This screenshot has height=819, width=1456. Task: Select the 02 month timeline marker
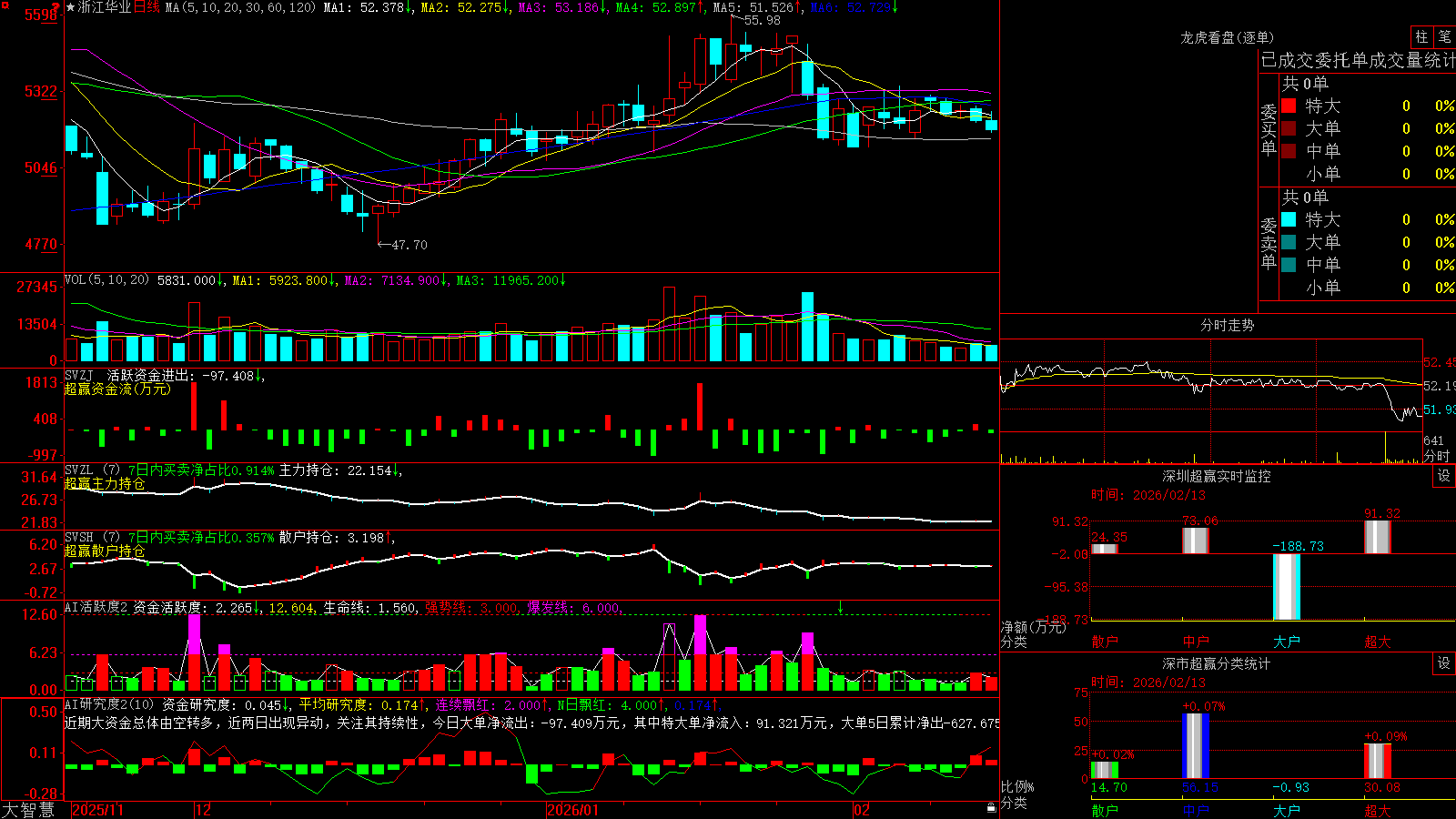pos(862,810)
